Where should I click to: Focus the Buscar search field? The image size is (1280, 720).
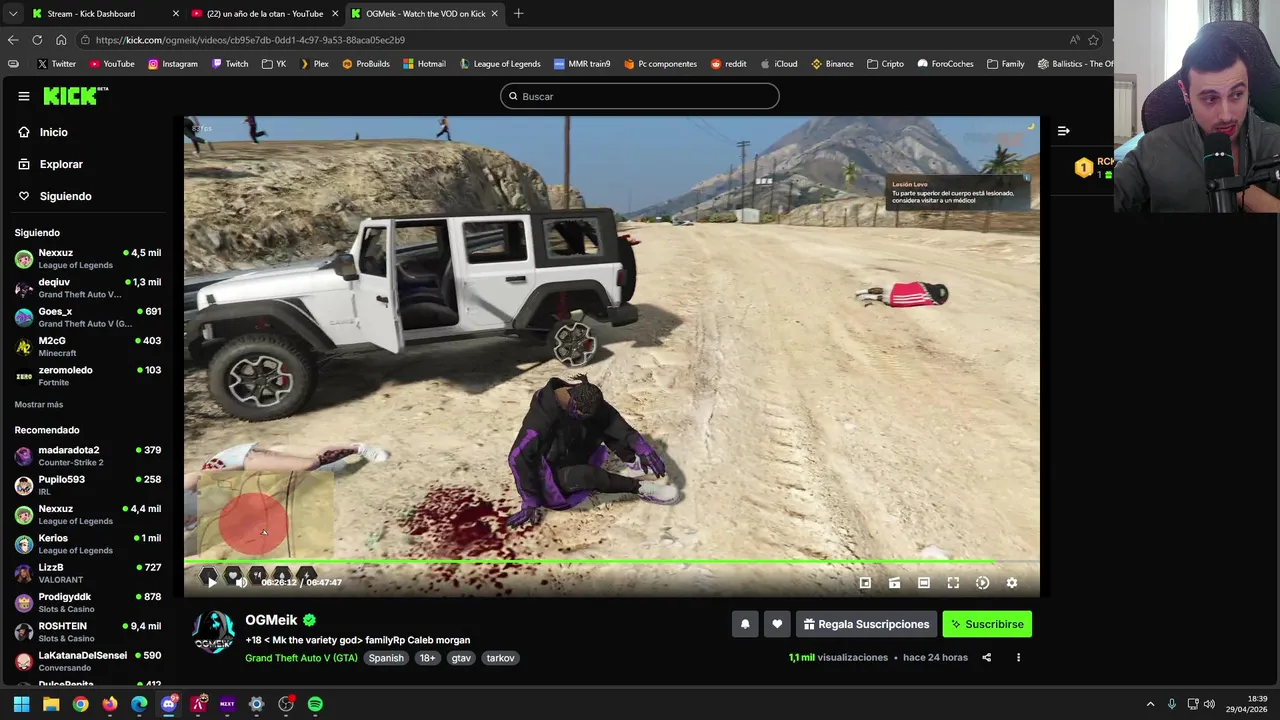coord(640,96)
